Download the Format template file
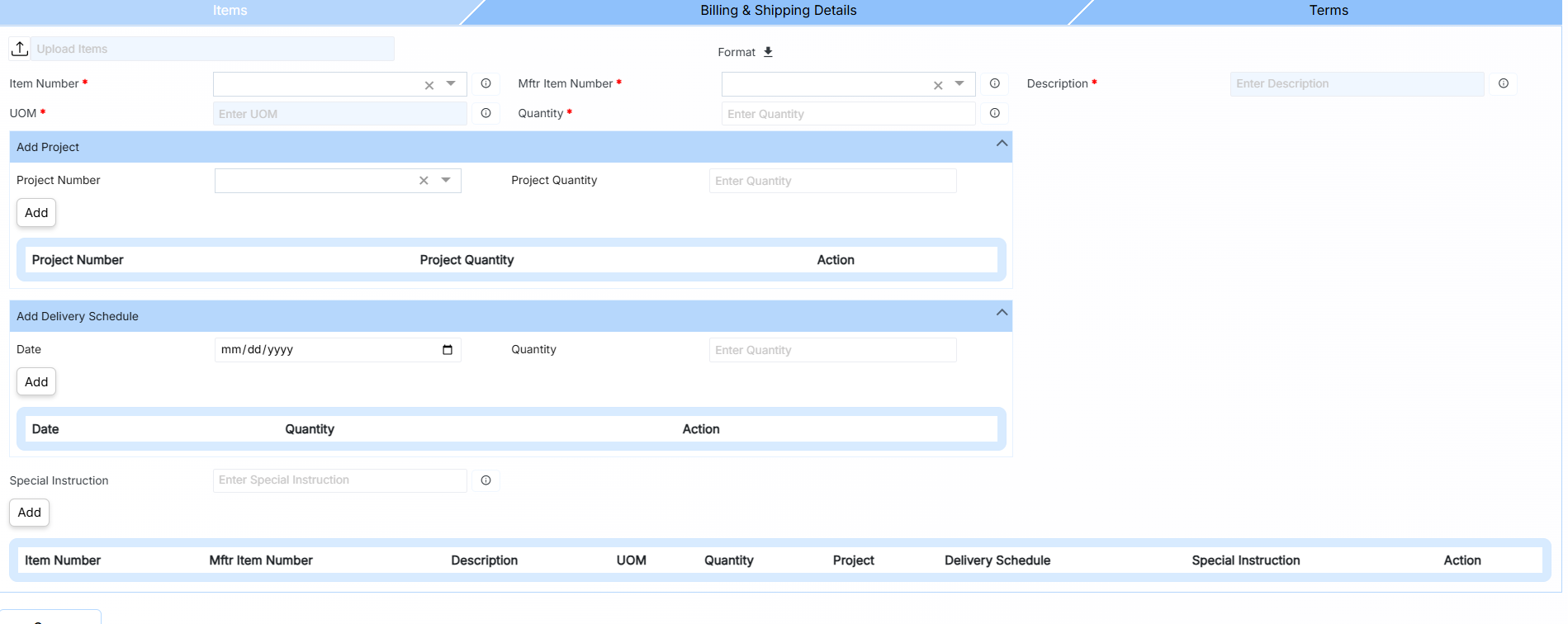This screenshot has width=1568, height=624. pyautogui.click(x=768, y=52)
